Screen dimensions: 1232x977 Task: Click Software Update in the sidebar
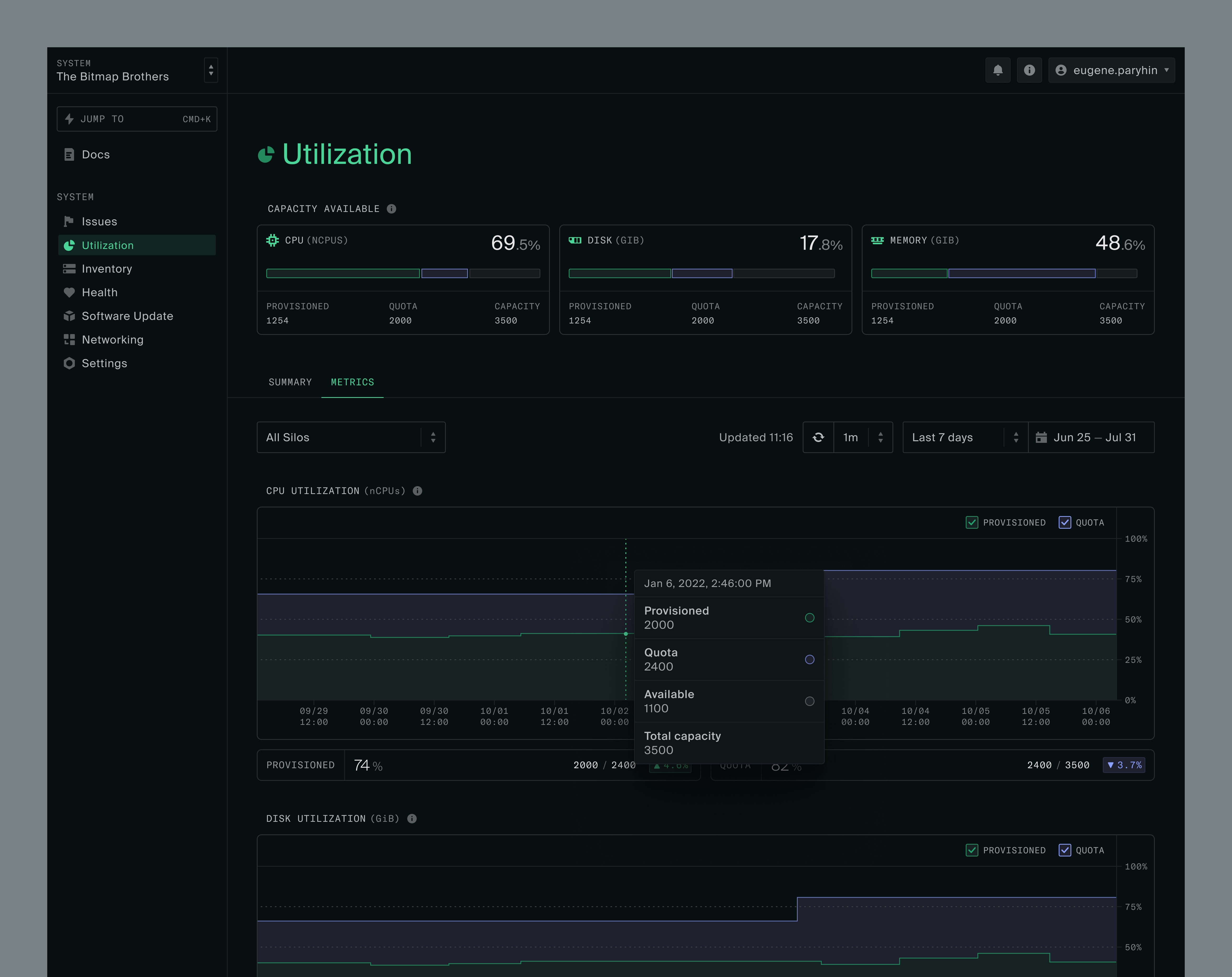127,316
